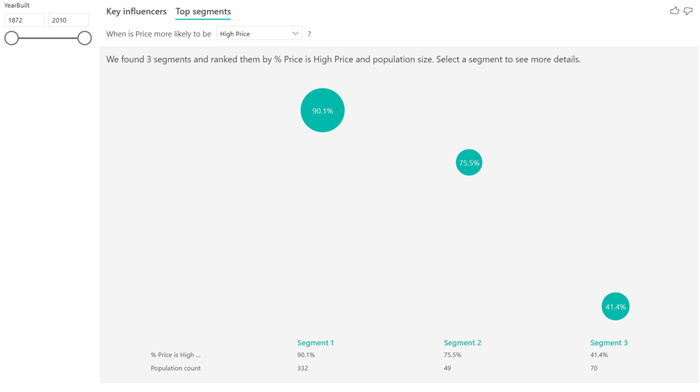
Task: Click the thumbs up feedback icon
Action: (674, 10)
